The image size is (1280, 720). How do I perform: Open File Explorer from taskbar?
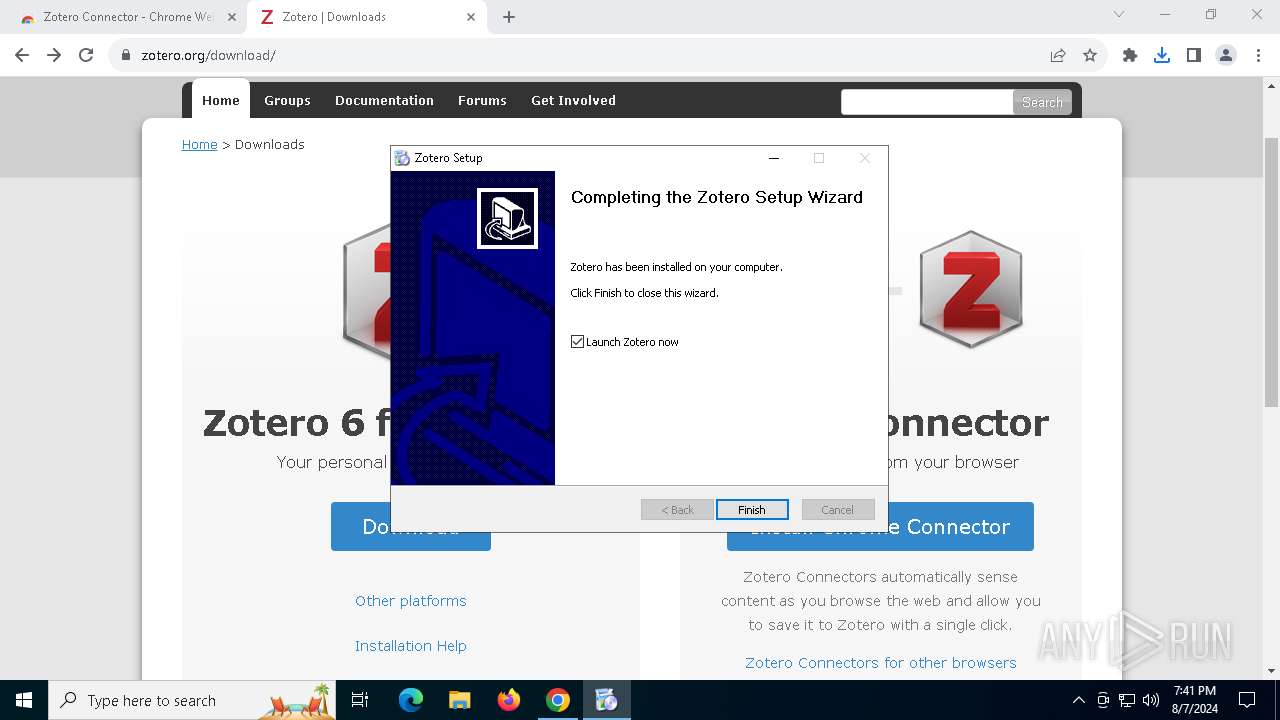click(460, 700)
